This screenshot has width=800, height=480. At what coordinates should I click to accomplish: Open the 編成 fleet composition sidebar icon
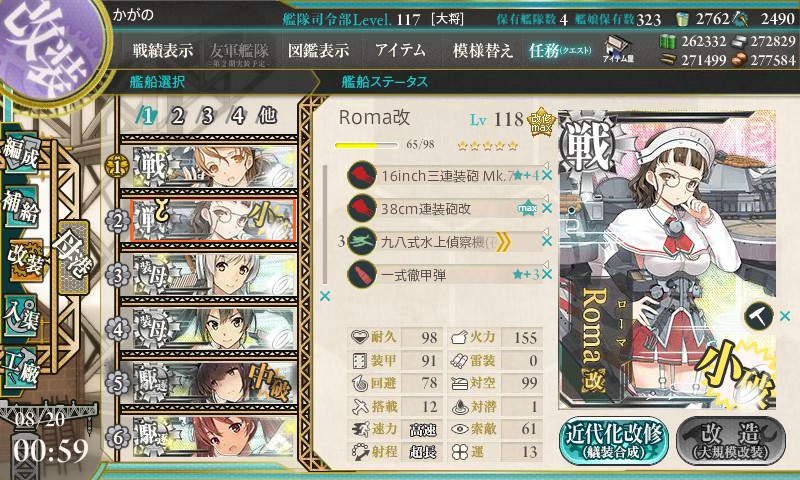tap(21, 154)
